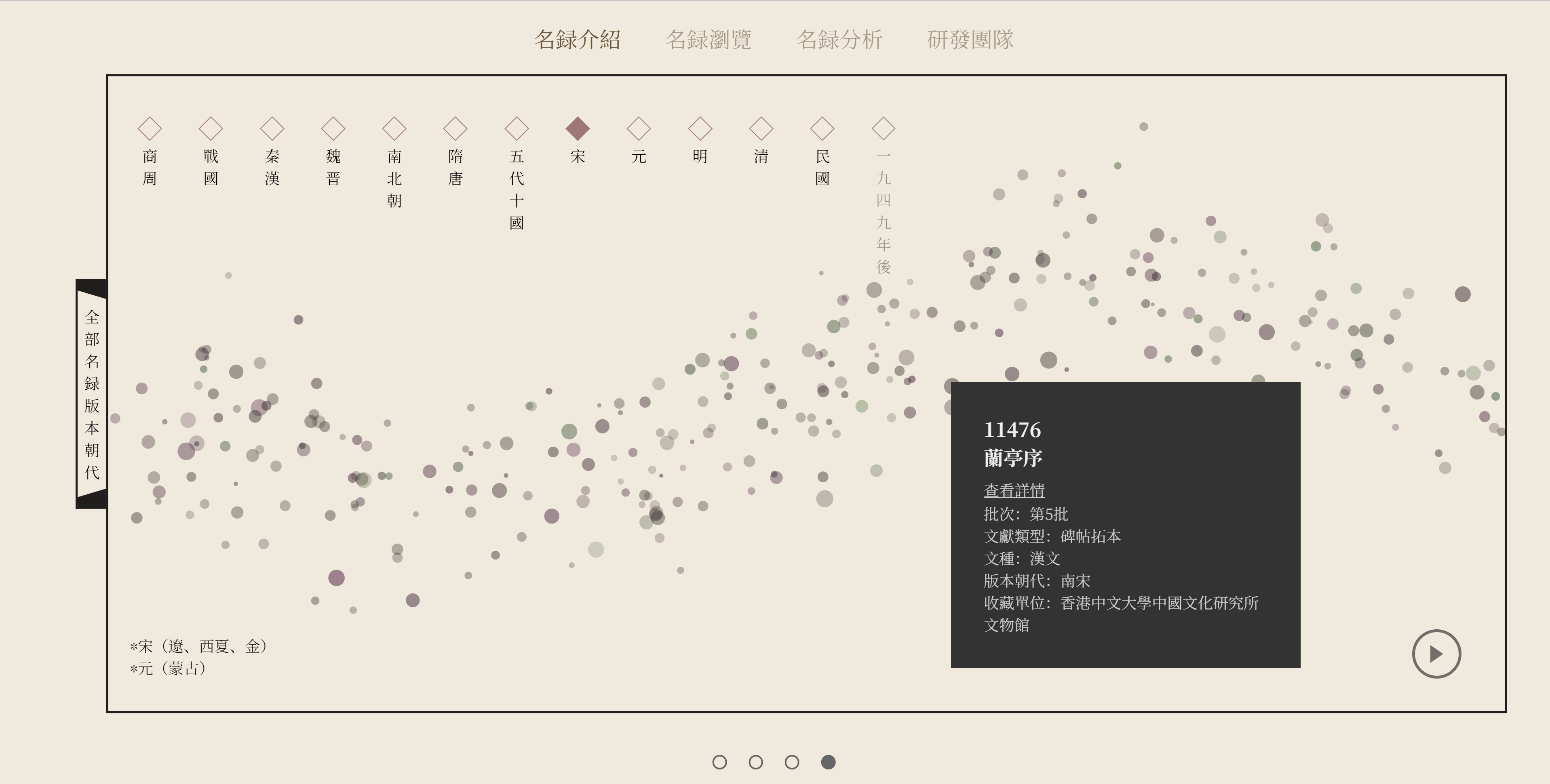Select the 隋唐 dynasty diamond marker
This screenshot has width=1550, height=784.
pyautogui.click(x=456, y=128)
